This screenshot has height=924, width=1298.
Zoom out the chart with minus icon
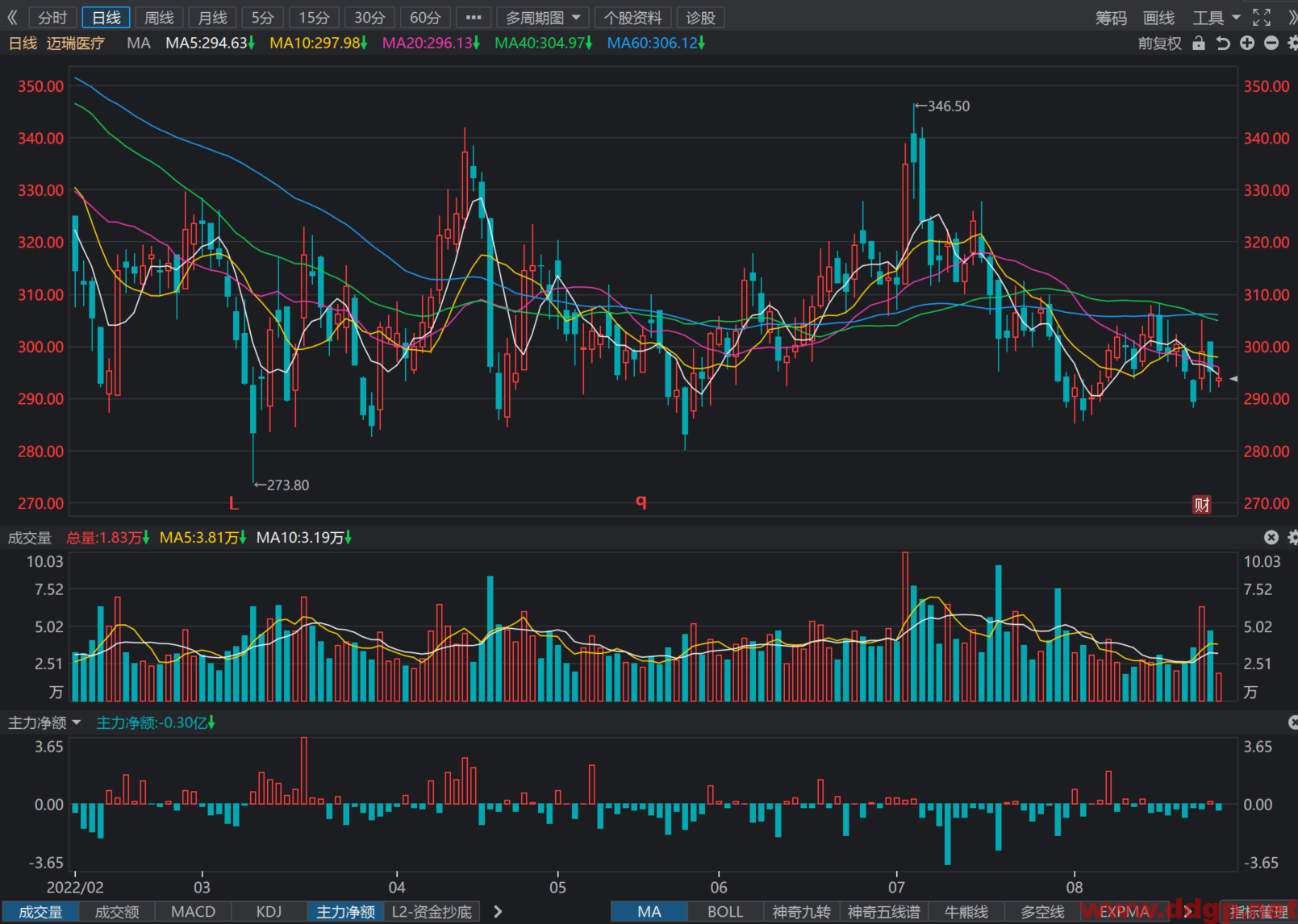pyautogui.click(x=1271, y=44)
